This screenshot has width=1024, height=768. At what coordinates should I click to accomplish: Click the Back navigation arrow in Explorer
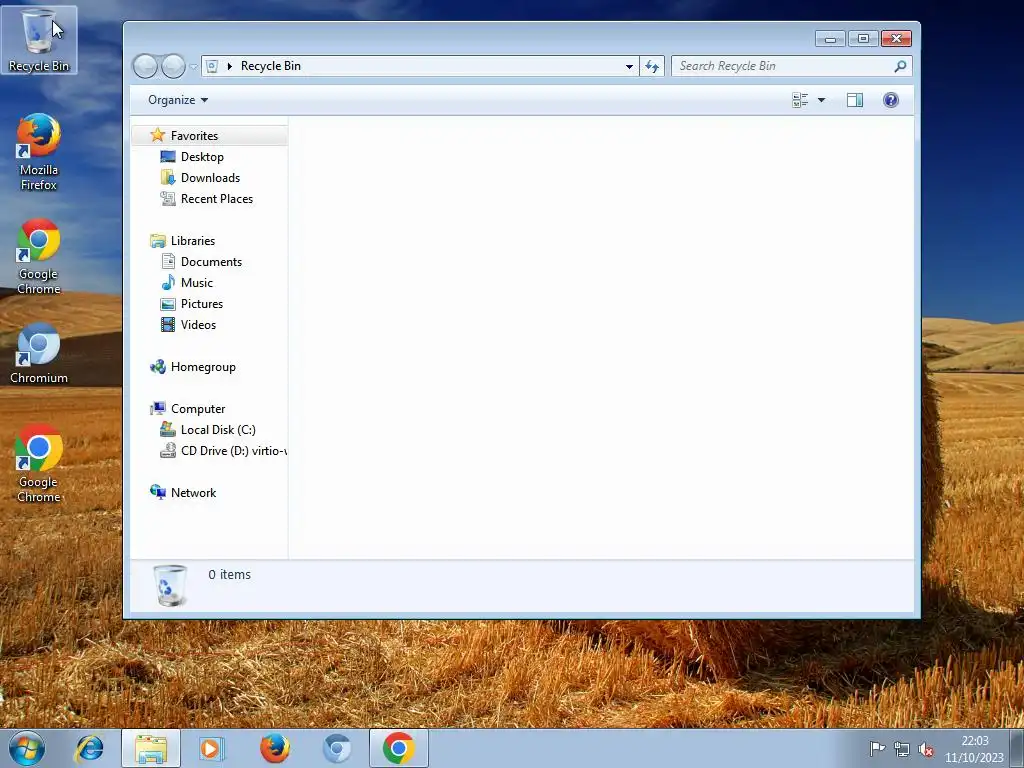click(145, 66)
